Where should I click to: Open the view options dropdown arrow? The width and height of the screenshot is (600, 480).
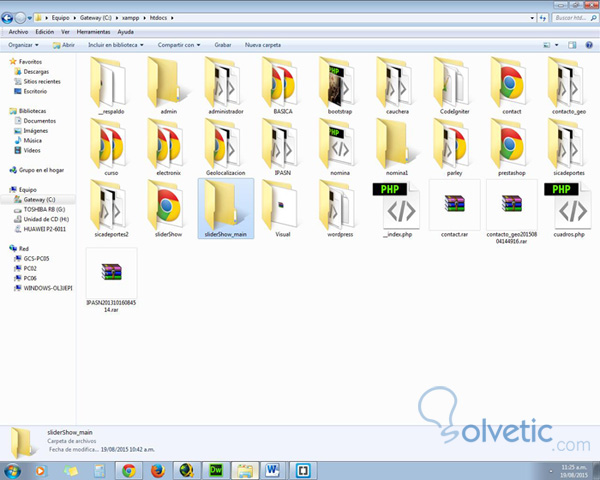[557, 45]
